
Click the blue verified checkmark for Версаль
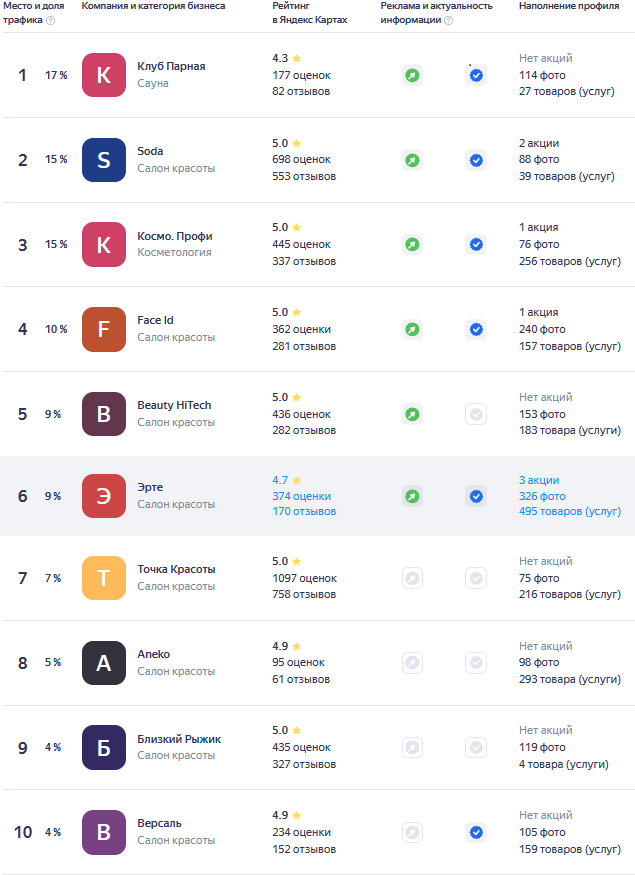pyautogui.click(x=476, y=832)
